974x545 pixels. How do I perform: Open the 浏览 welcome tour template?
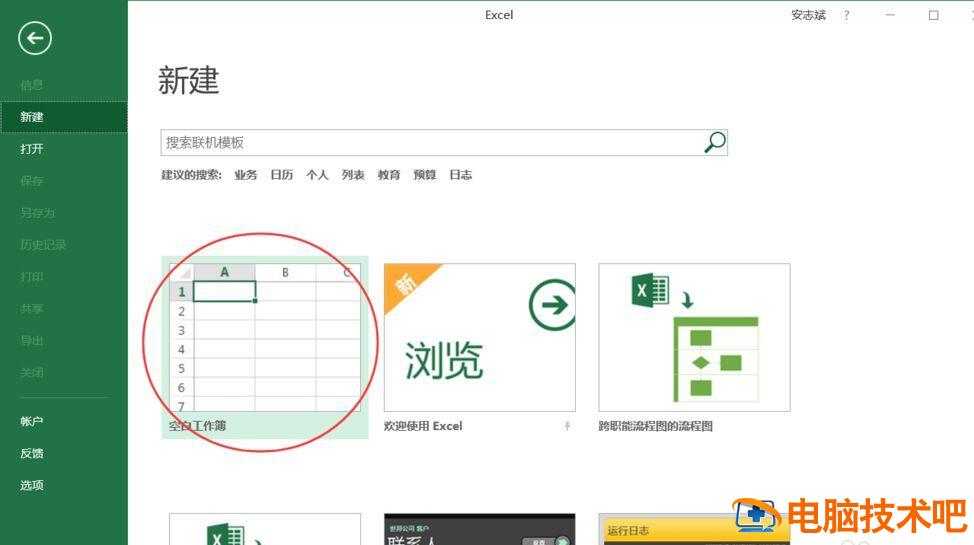480,337
